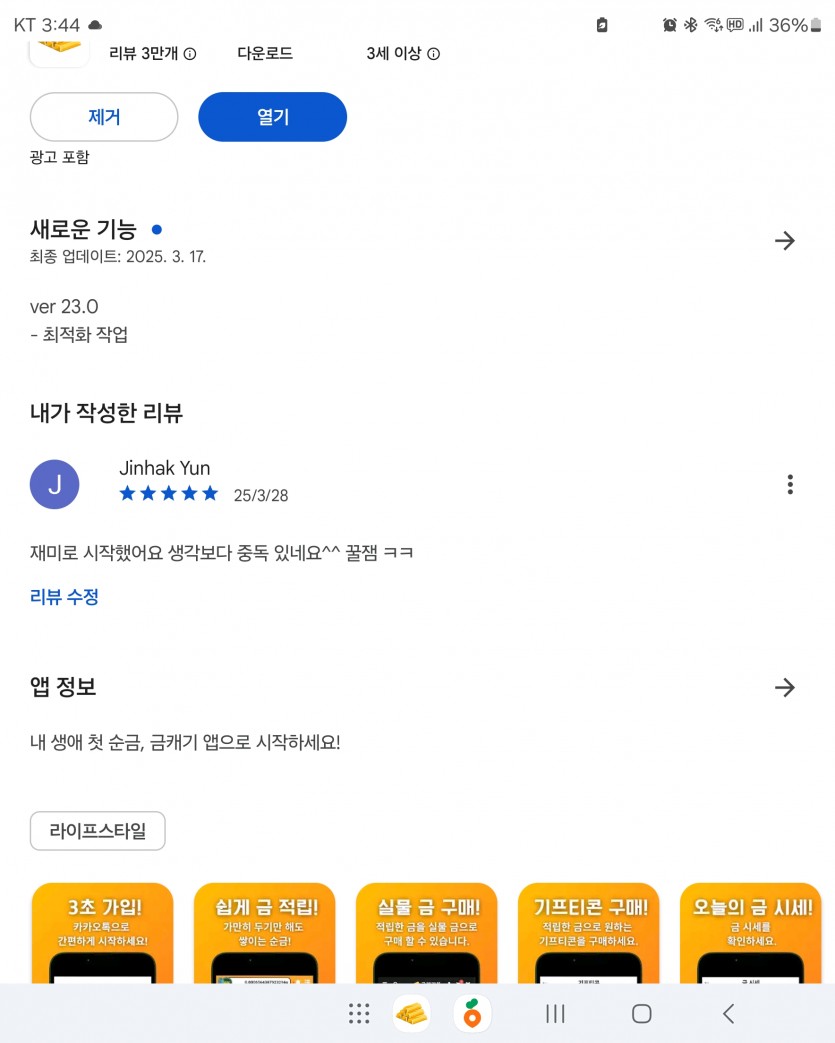
Task: Launch the gold bars app in the taskbar
Action: coord(411,1014)
